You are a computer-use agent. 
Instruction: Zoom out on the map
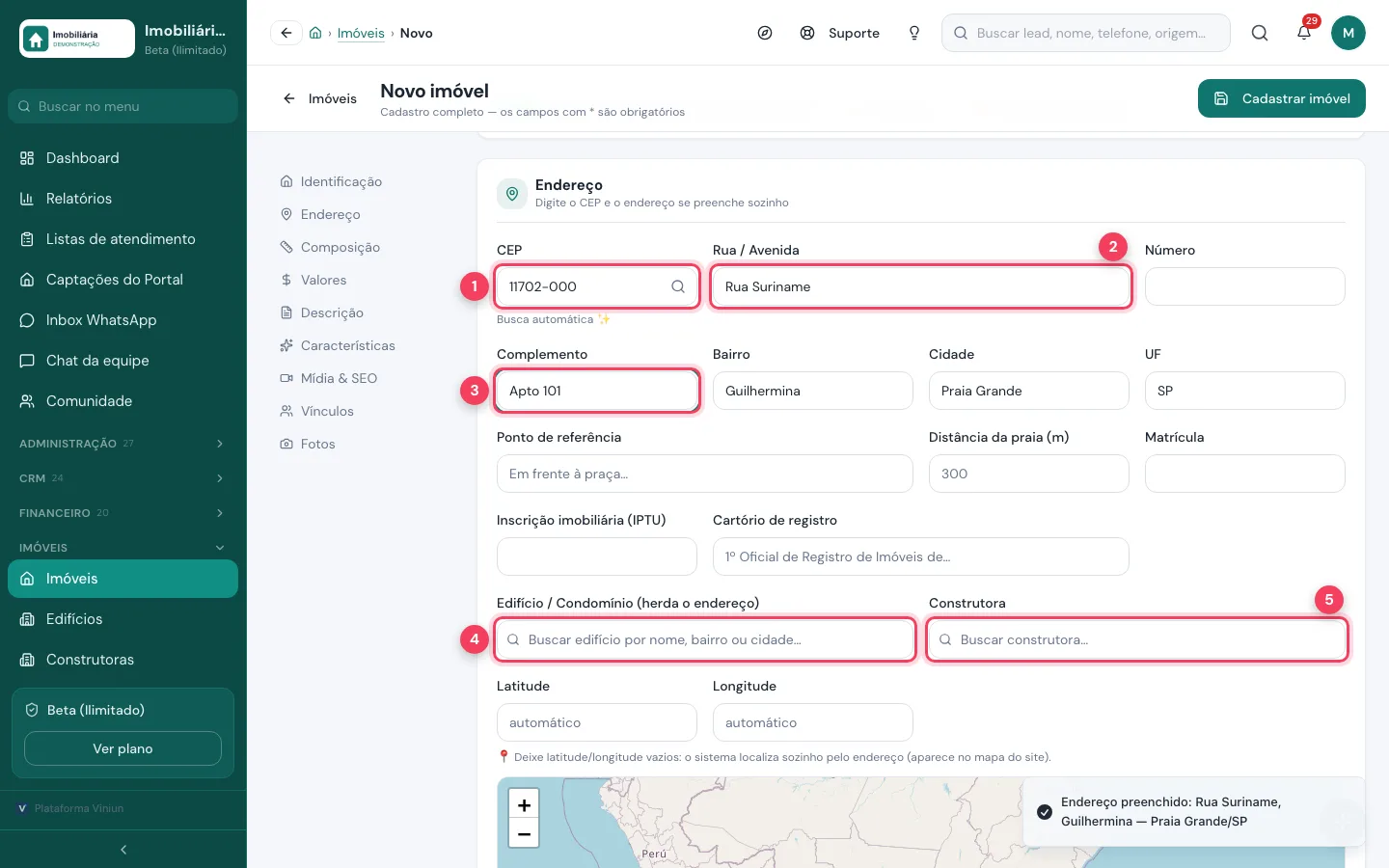(524, 833)
